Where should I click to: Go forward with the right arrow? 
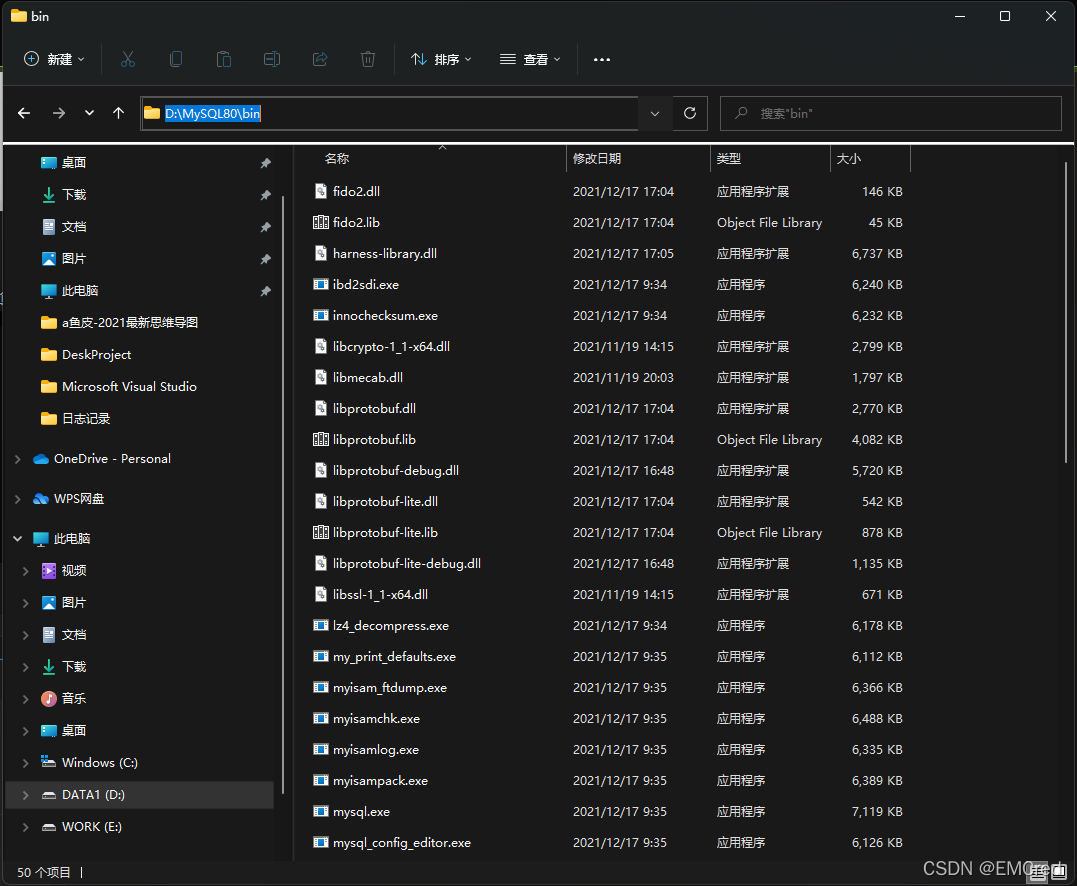(x=59, y=113)
